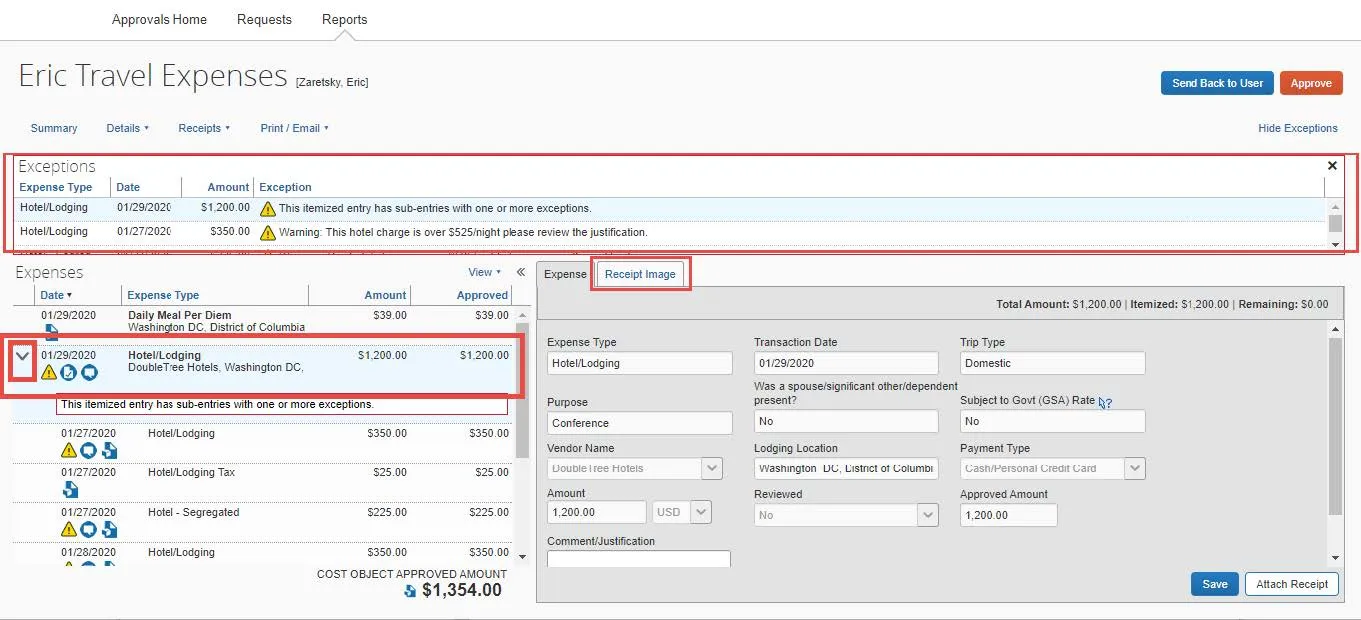Sort by the Amount column in Expenses list
This screenshot has height=620, width=1361.
click(x=385, y=295)
